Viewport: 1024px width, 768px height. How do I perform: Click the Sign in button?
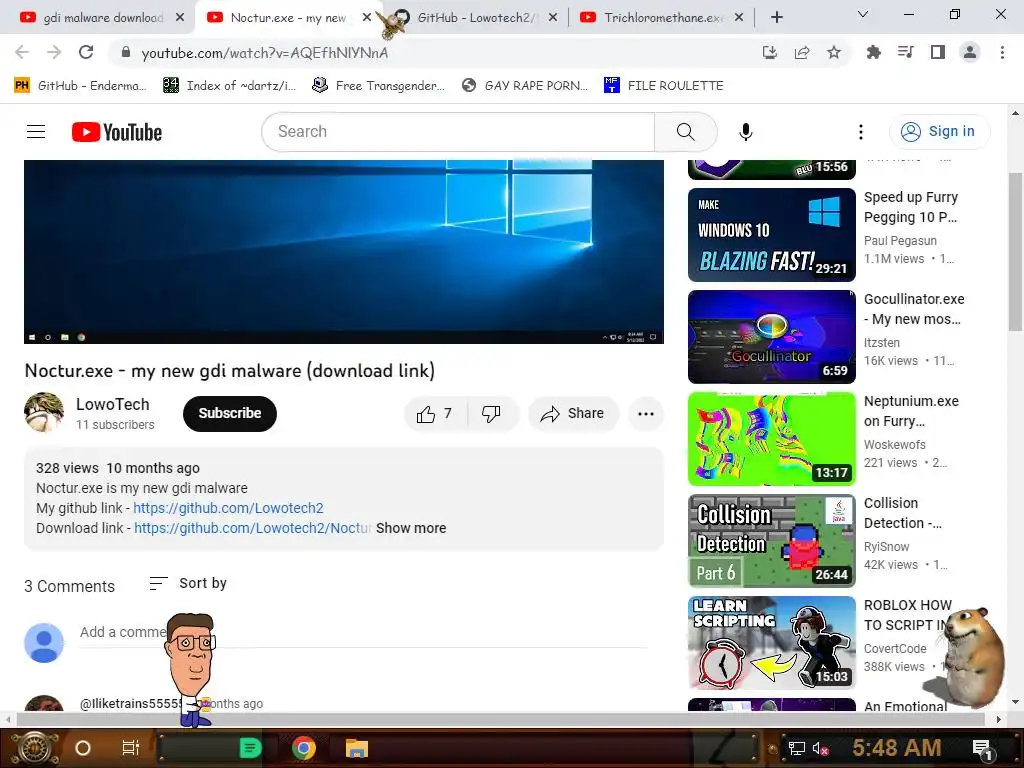[940, 132]
